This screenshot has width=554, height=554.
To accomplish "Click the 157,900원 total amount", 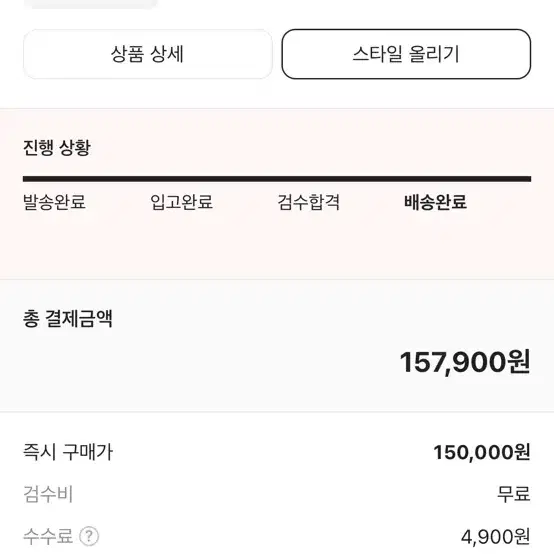I will pos(465,362).
